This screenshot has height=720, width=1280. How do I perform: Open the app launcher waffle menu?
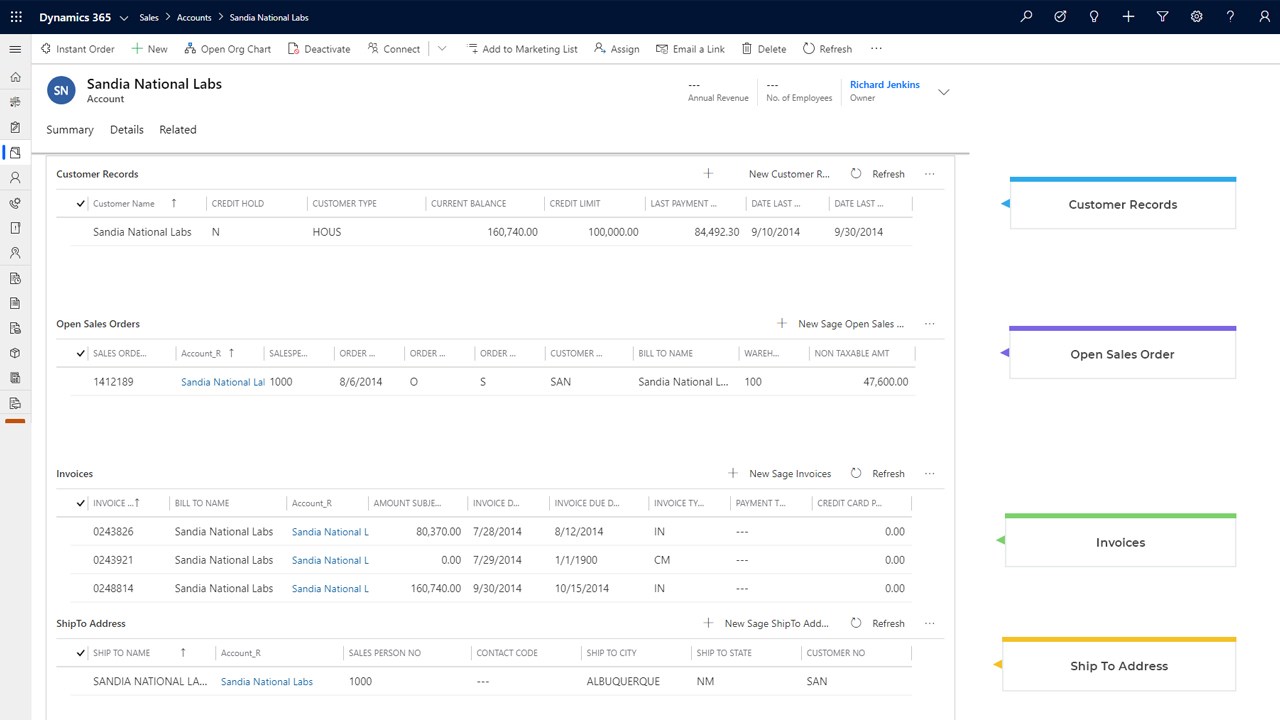16,17
